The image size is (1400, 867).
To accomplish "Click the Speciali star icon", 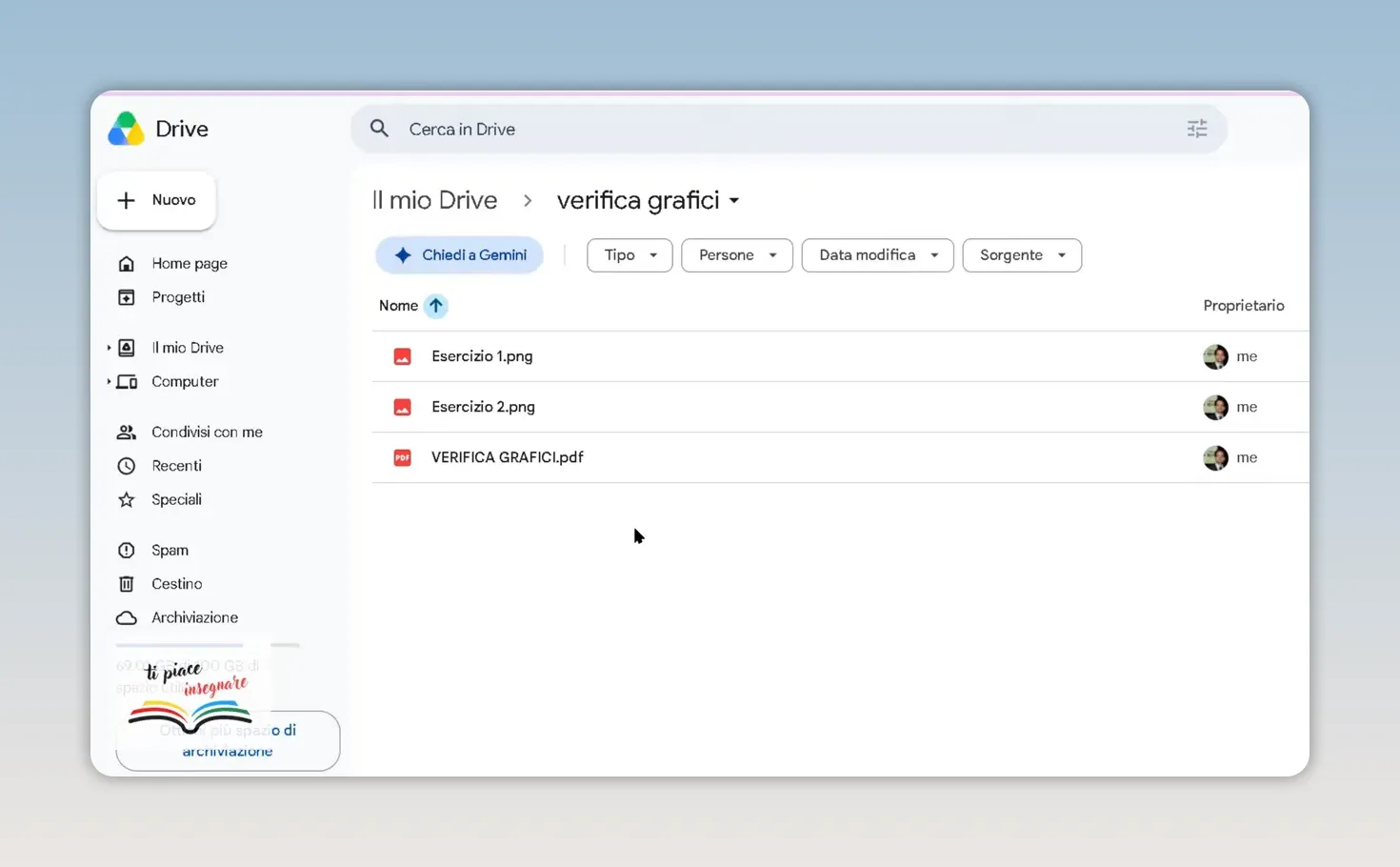I will 126,499.
